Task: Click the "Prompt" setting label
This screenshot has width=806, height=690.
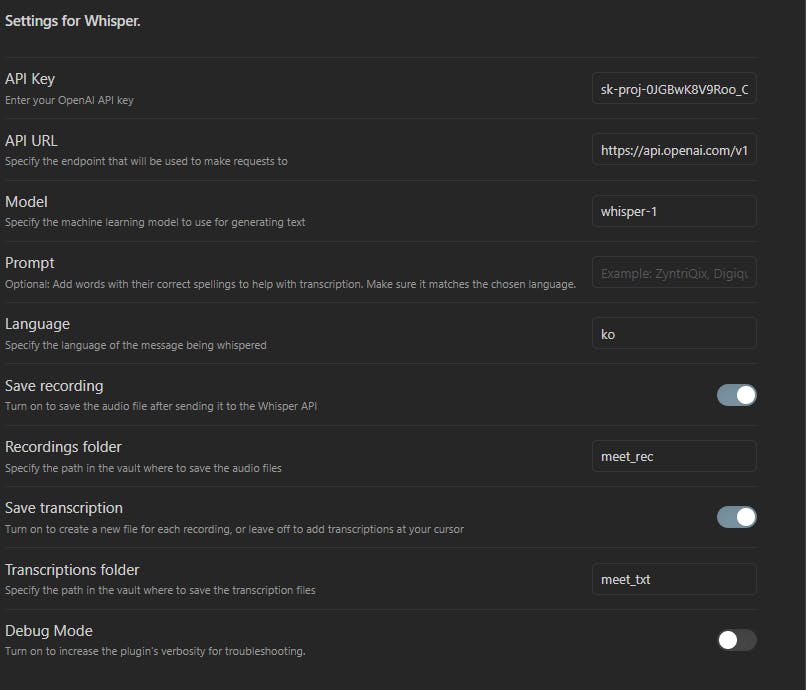Action: click(30, 263)
